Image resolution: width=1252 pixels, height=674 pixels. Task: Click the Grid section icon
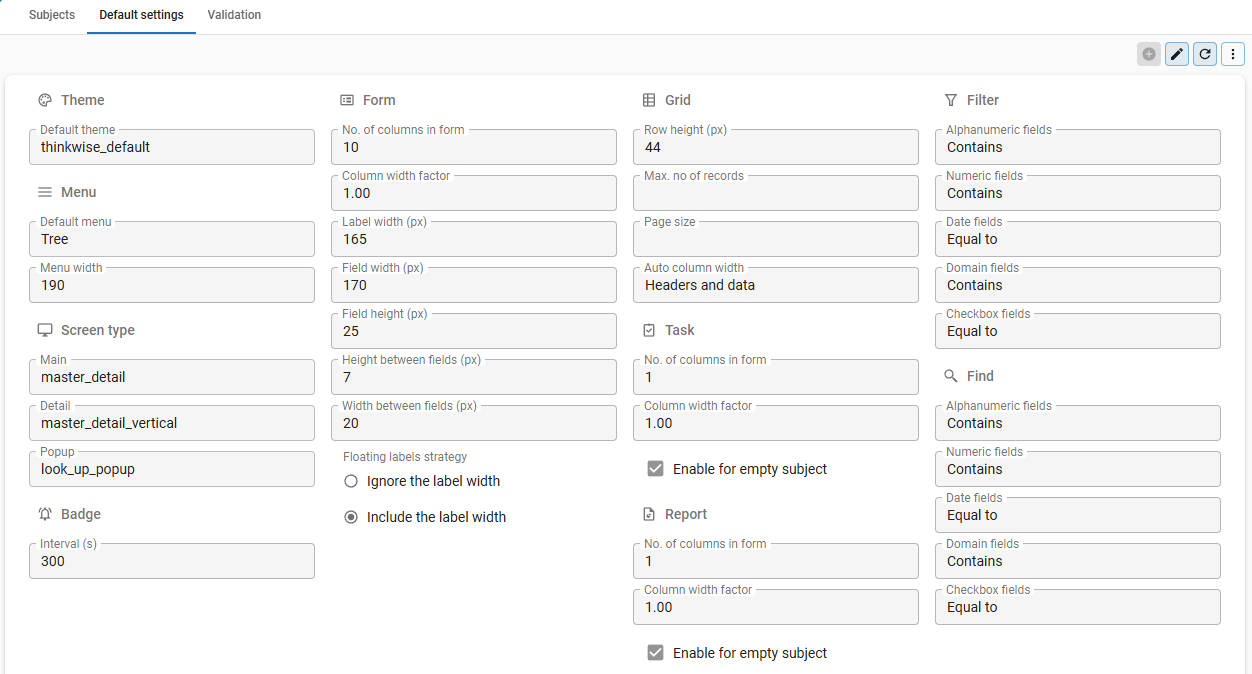click(x=648, y=99)
